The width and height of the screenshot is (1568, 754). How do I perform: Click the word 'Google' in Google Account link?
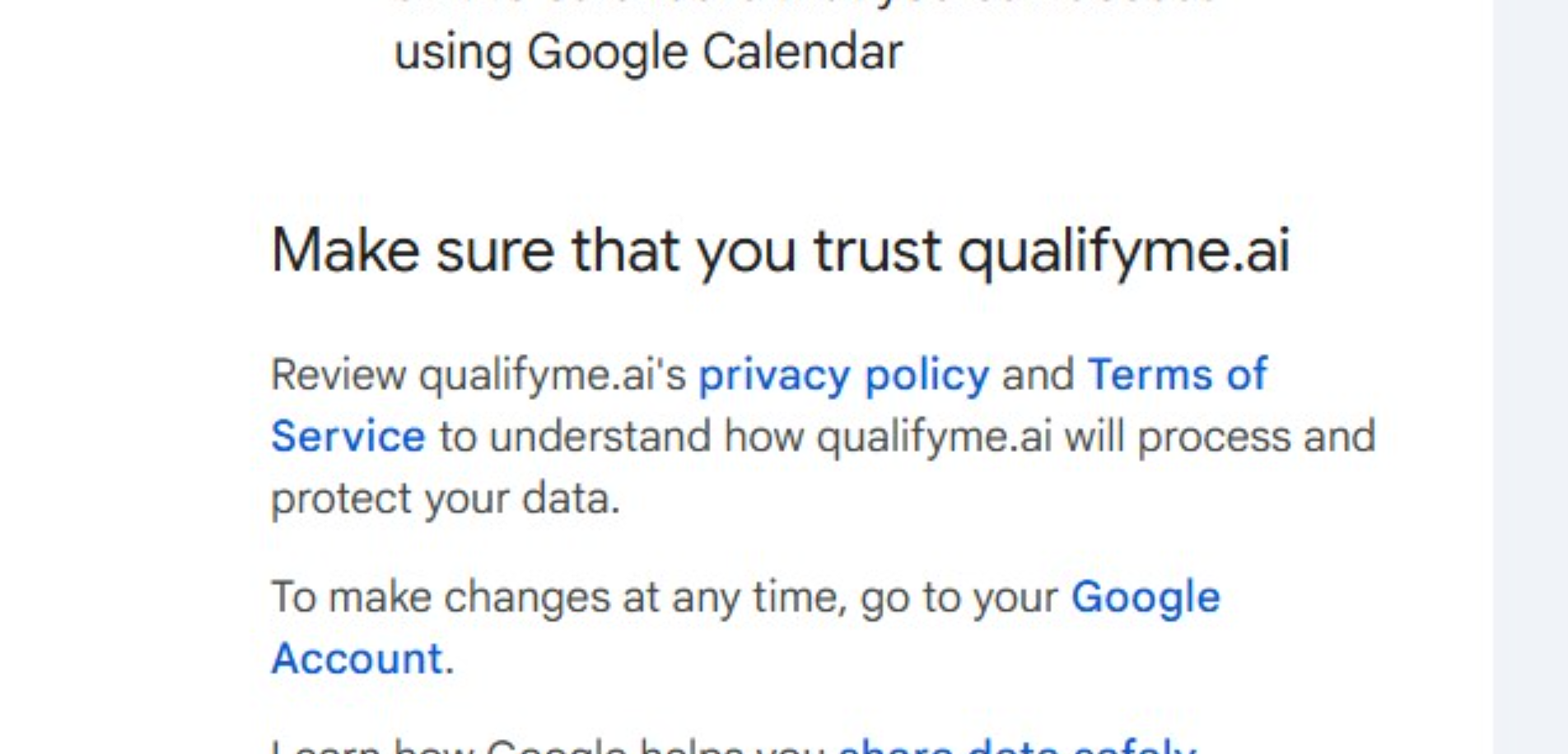1145,598
